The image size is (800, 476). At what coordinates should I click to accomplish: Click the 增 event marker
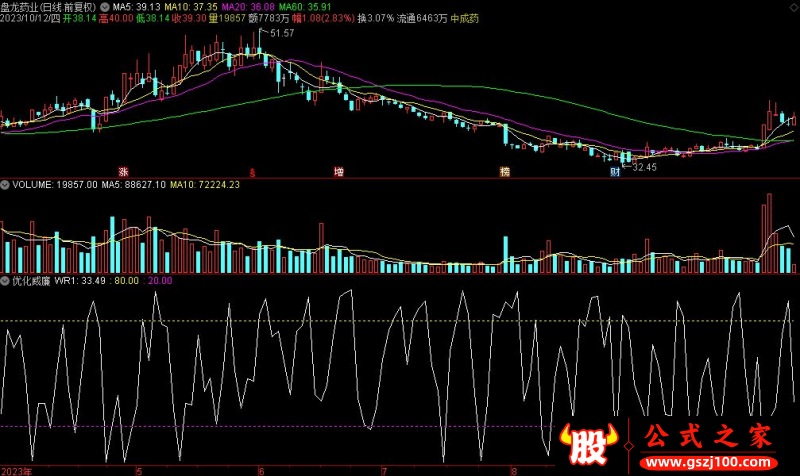click(338, 171)
